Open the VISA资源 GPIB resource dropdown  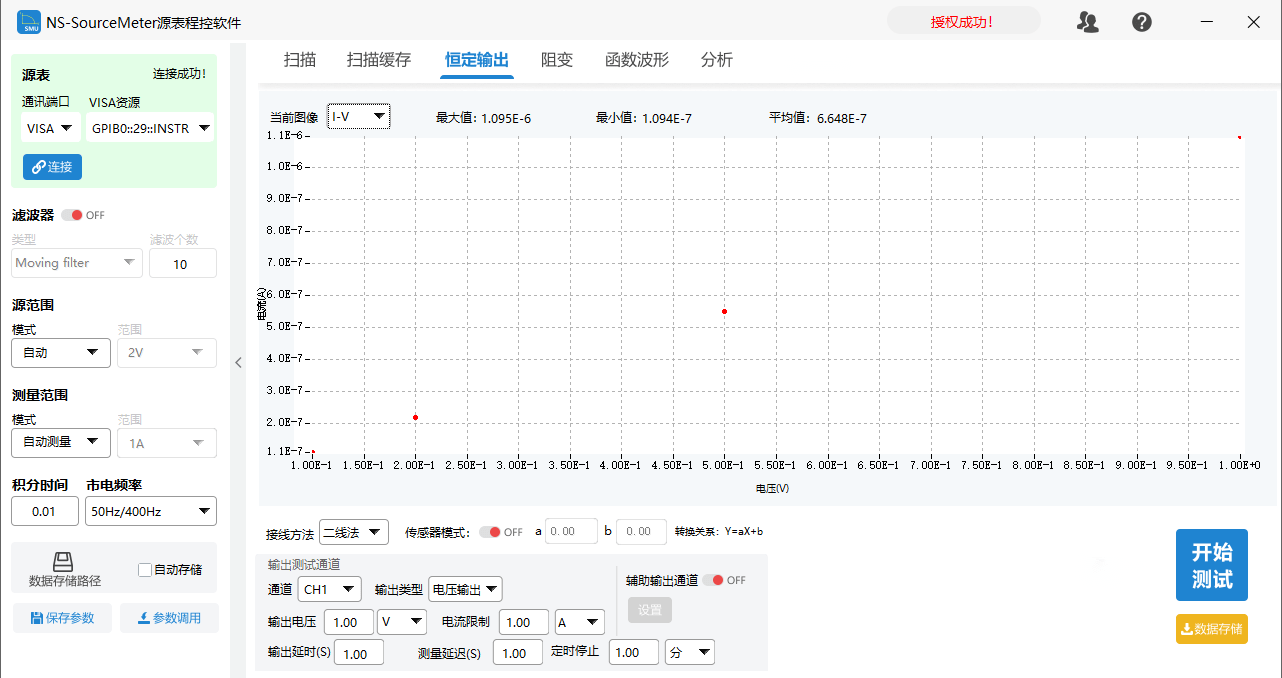pyautogui.click(x=150, y=127)
